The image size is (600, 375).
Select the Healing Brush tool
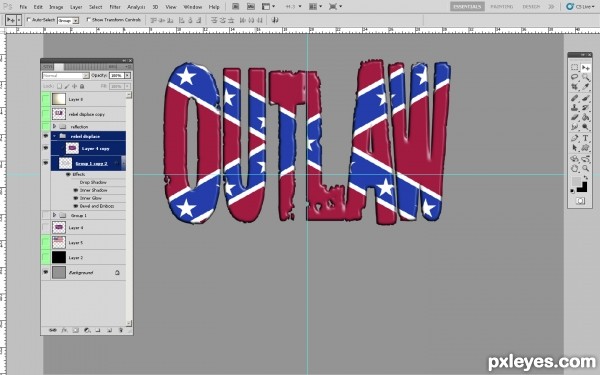click(574, 98)
